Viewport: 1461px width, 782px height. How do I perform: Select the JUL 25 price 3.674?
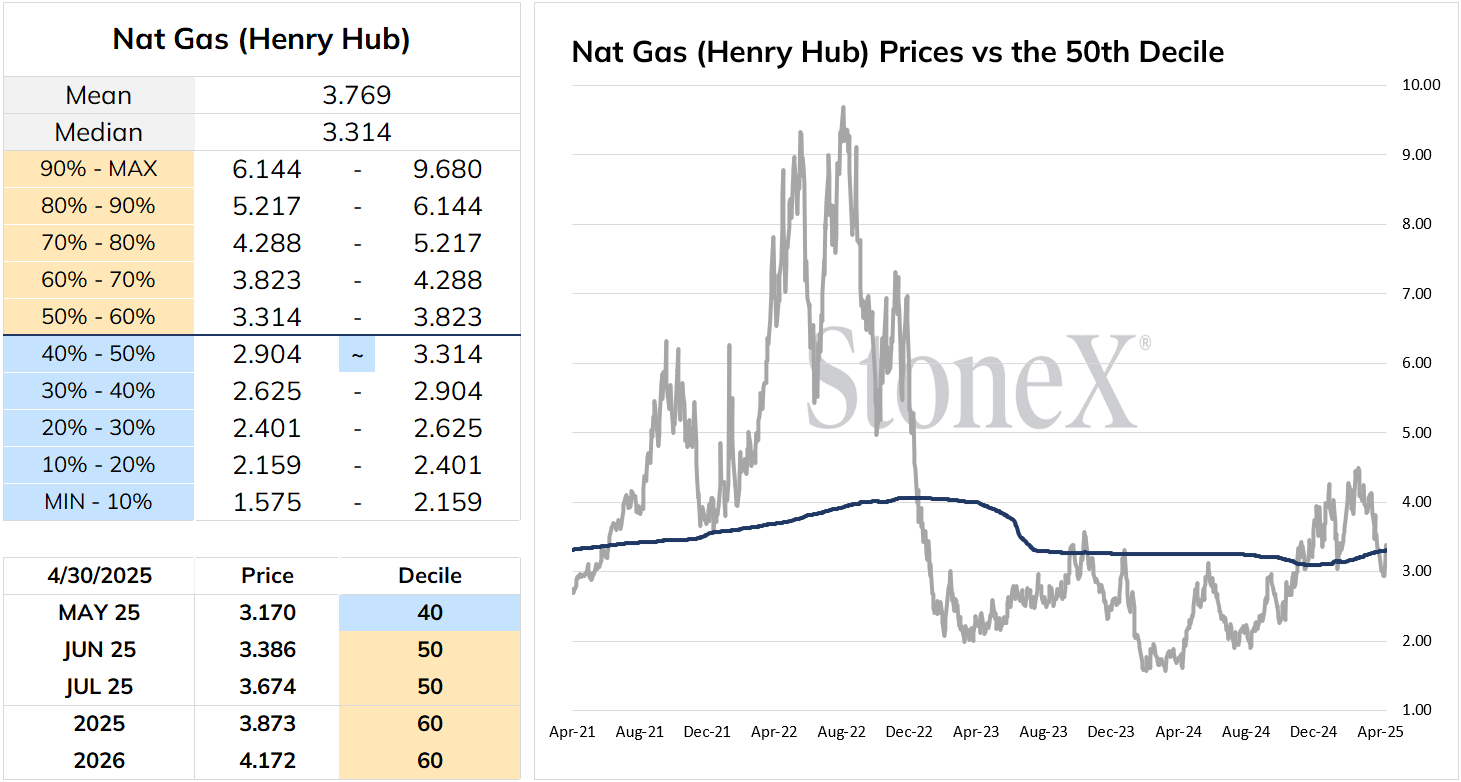(x=267, y=687)
